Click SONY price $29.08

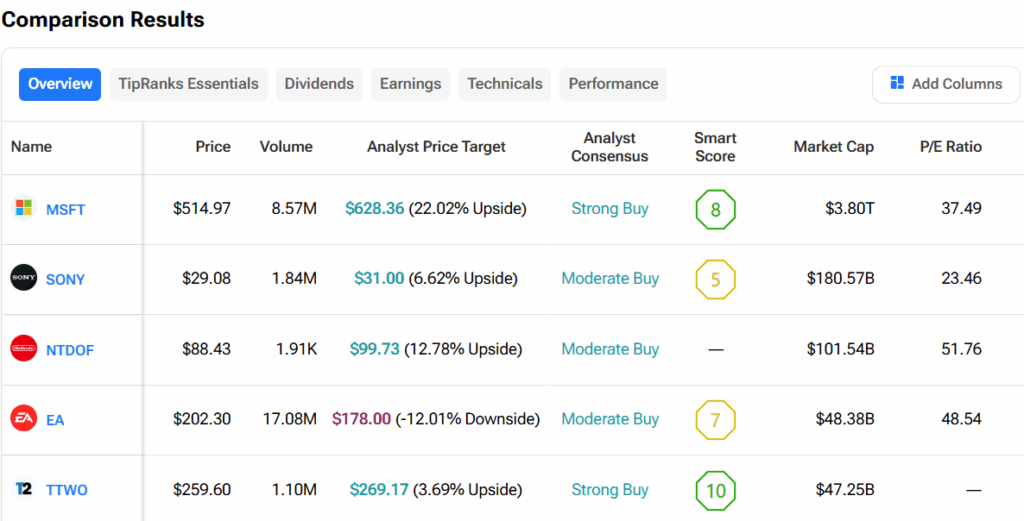(206, 279)
